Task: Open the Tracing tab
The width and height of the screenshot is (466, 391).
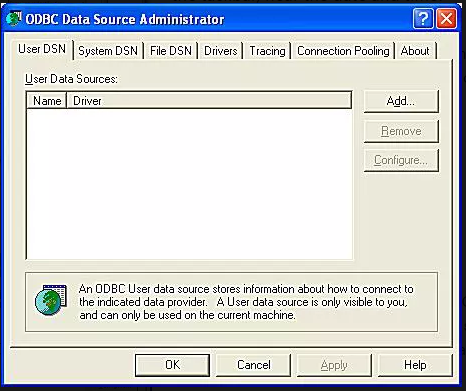Action: click(x=267, y=51)
